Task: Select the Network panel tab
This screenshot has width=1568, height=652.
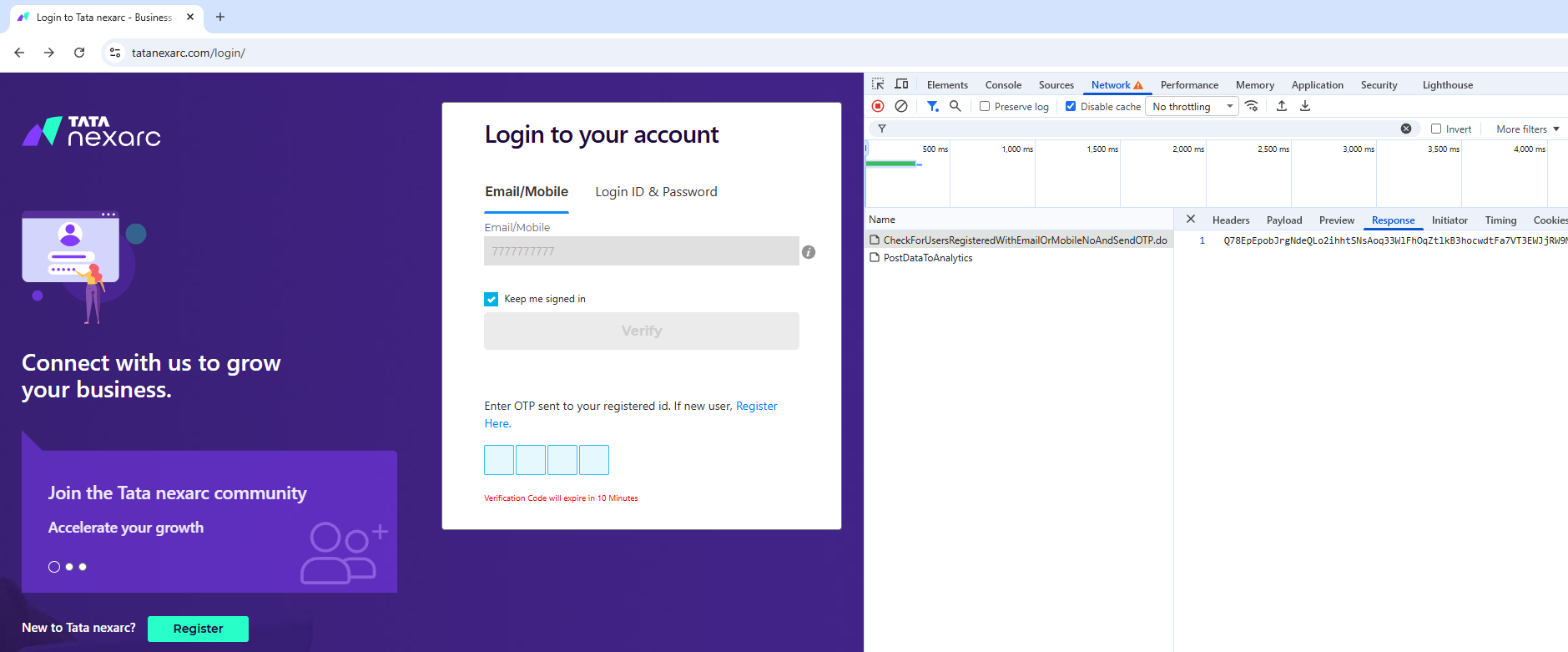Action: coord(1117,84)
